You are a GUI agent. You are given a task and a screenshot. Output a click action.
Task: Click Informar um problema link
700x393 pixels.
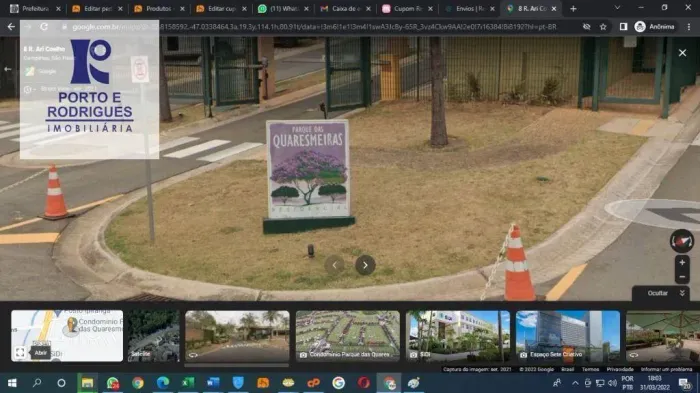tap(667, 369)
